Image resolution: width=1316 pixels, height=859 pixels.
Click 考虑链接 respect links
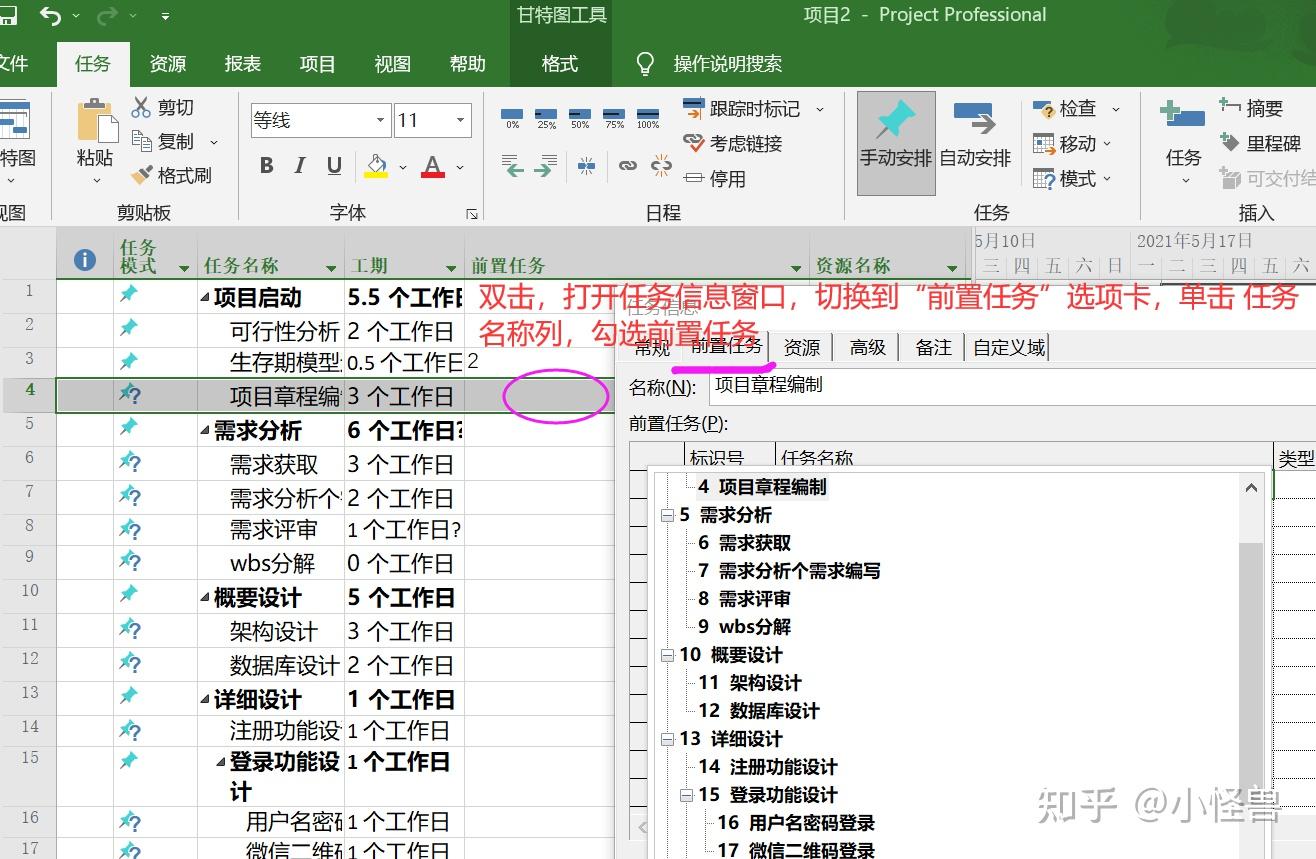(x=732, y=143)
